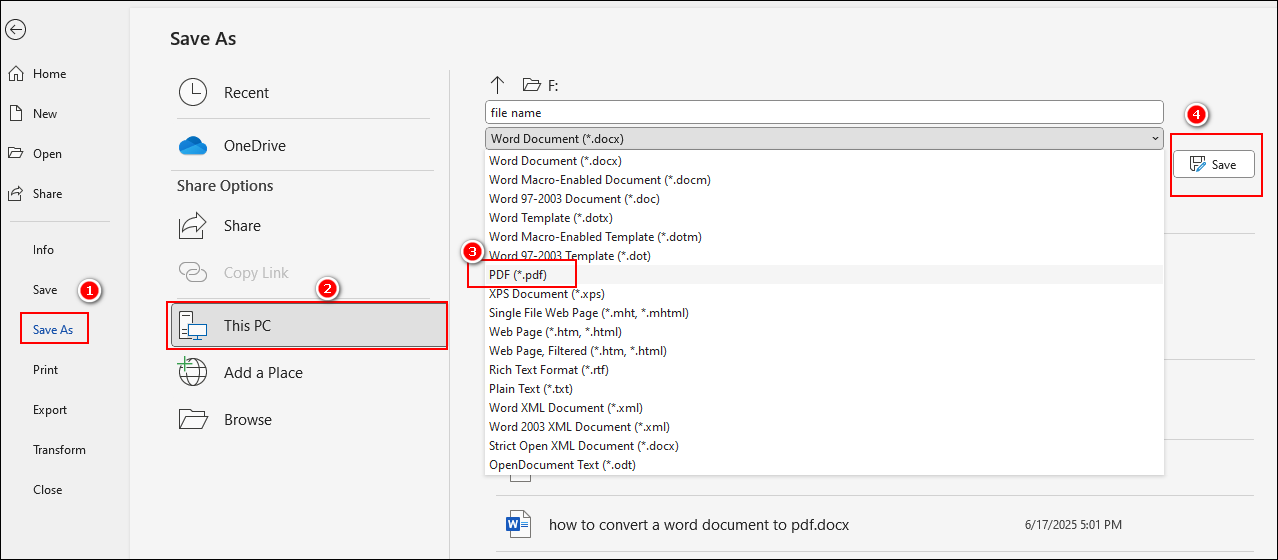Choose Word 97-2003 Document (*.doc)
Screen dimensions: 1278x560
[x=824, y=199]
